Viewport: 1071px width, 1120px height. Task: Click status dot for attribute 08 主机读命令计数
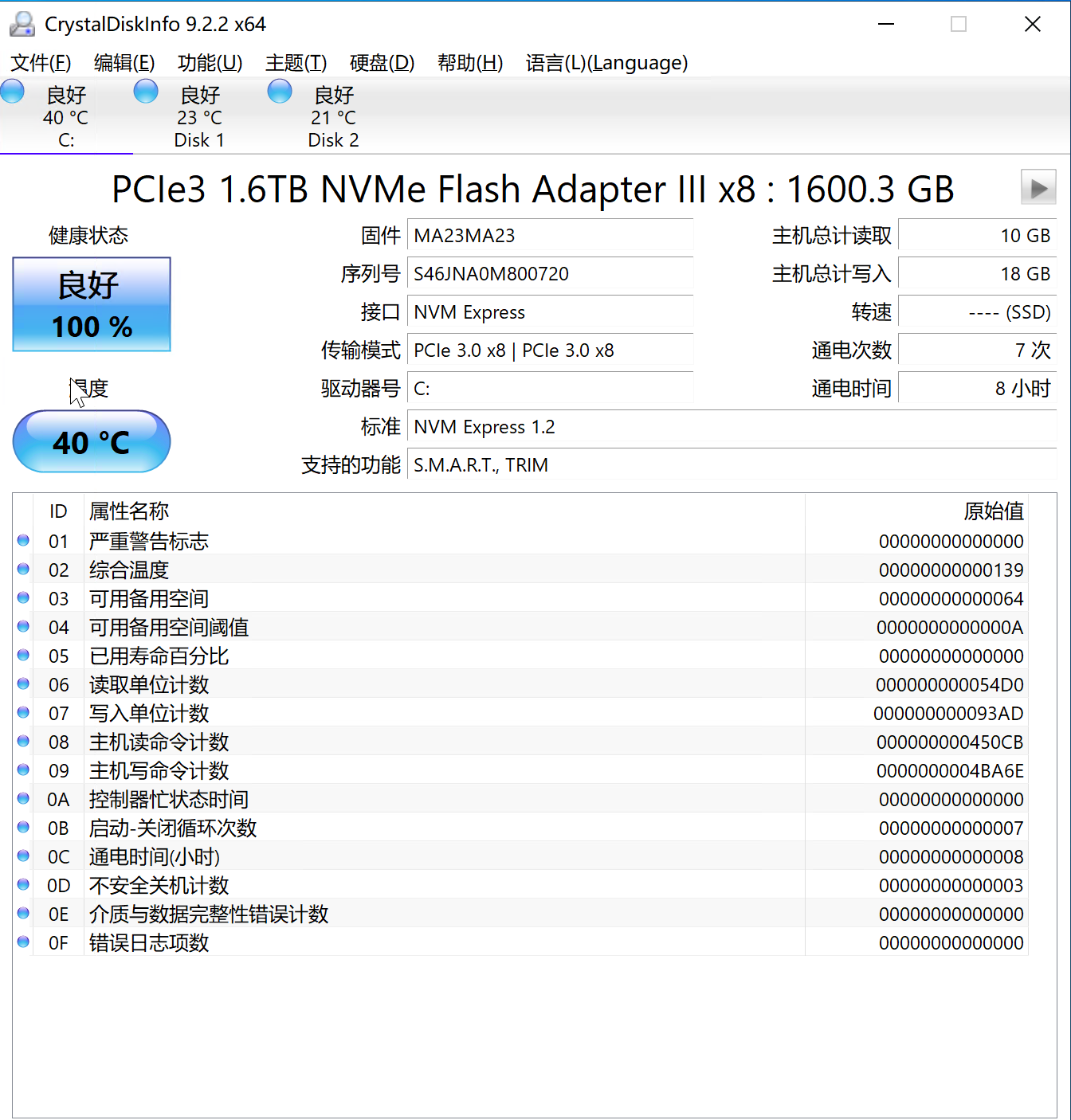23,741
